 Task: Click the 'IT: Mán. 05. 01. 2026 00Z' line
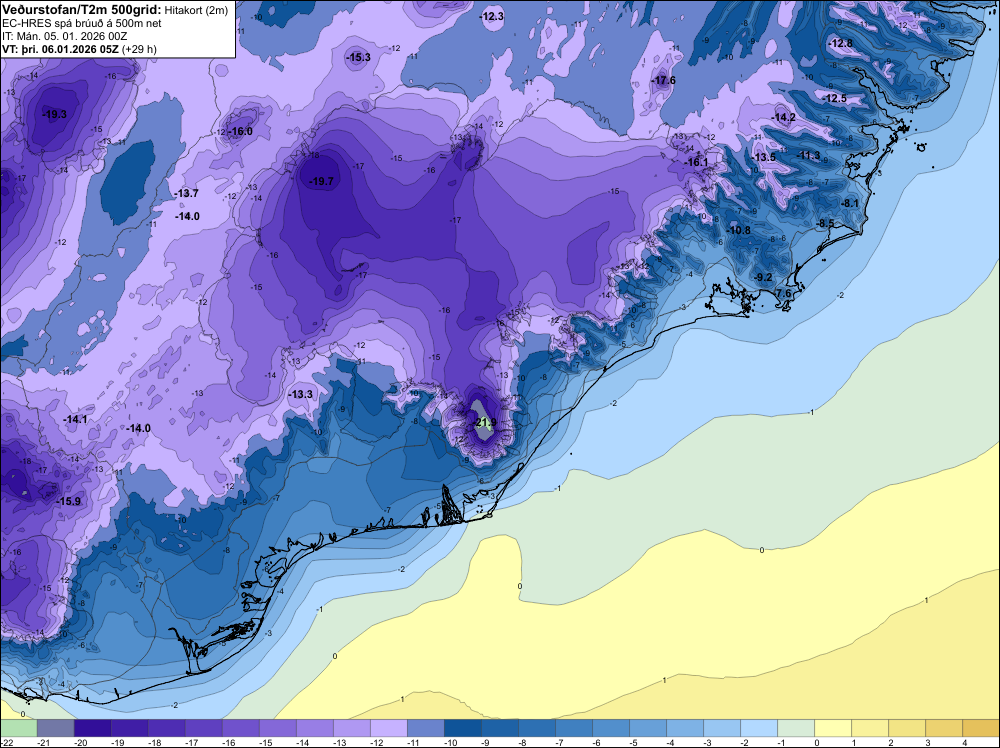[65, 36]
